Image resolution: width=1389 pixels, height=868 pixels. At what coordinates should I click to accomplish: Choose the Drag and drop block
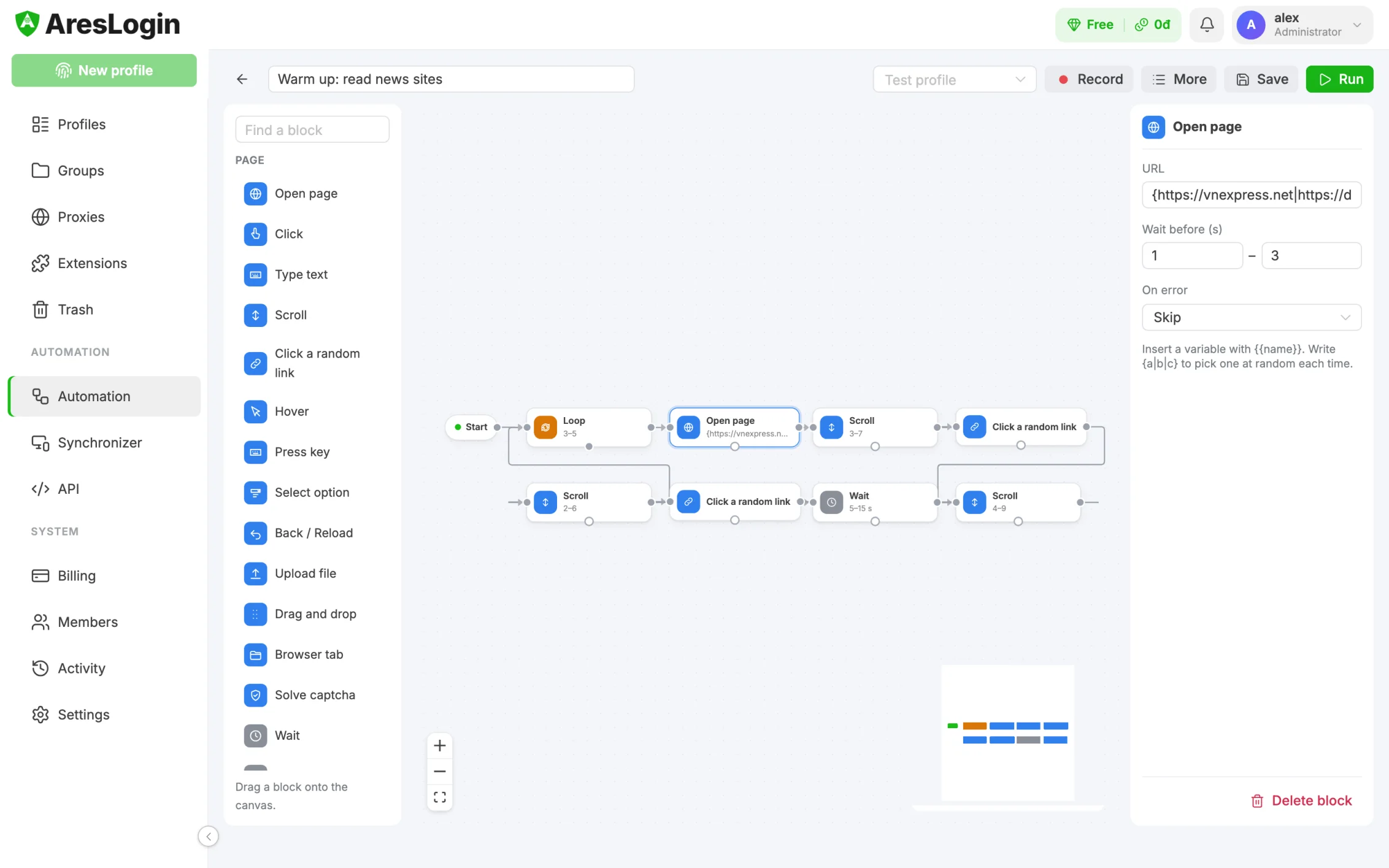point(312,614)
